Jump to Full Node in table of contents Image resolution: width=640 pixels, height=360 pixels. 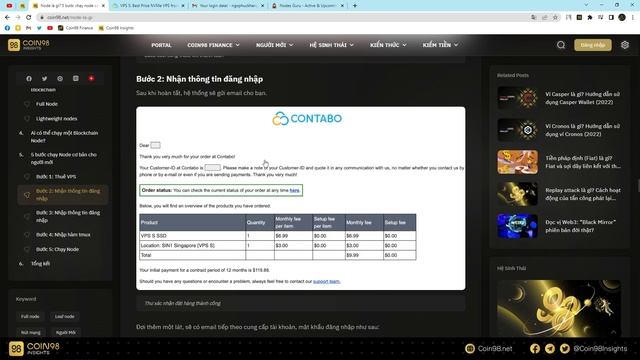47,104
